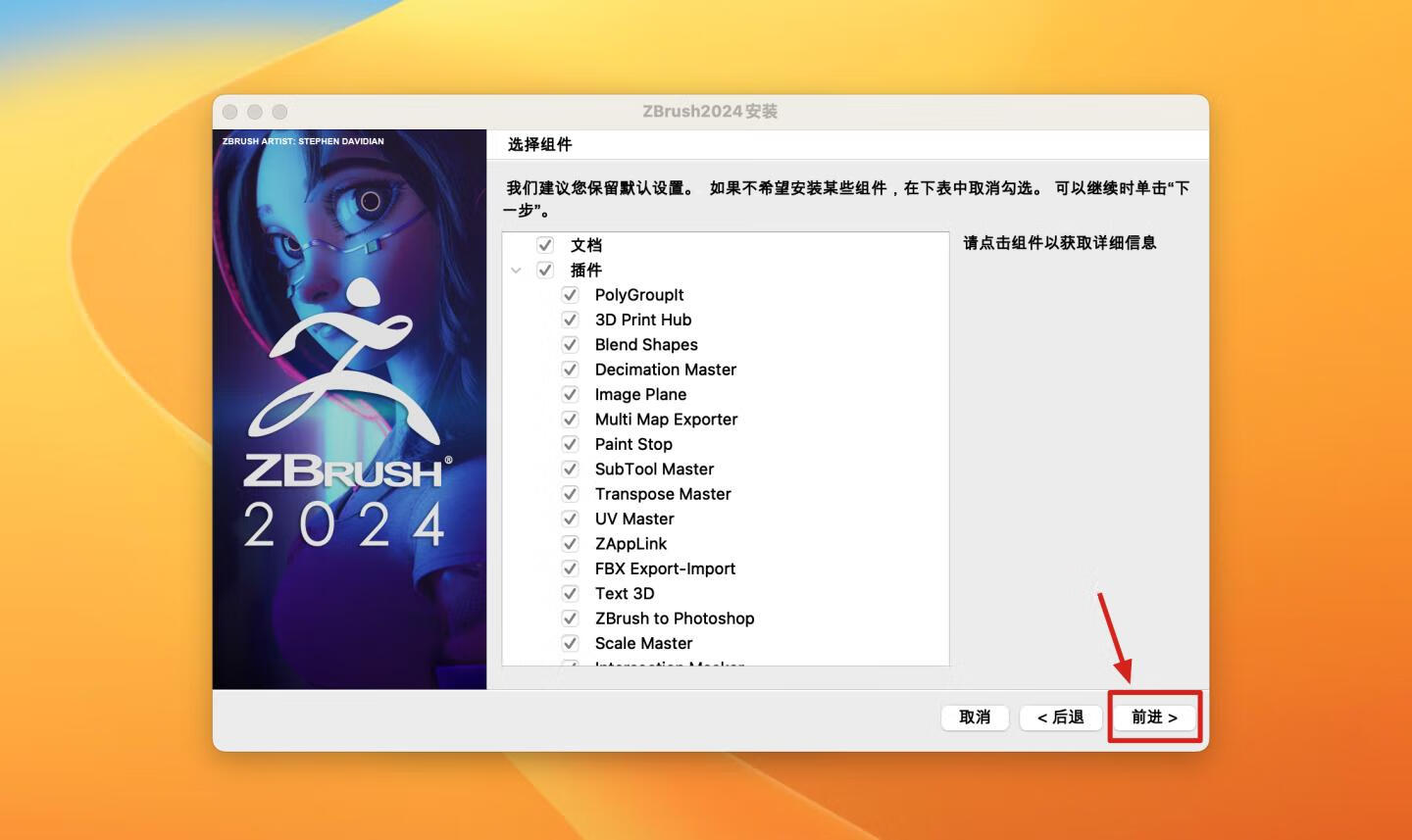1412x840 pixels.
Task: Select the Blend Shapes label
Action: pyautogui.click(x=646, y=345)
